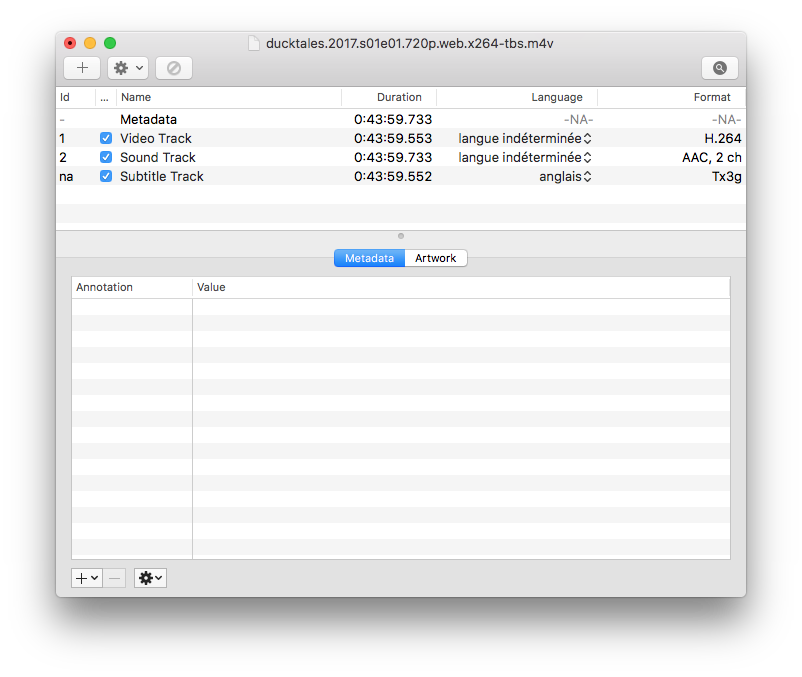Click the Tx3g format cell
The height and width of the screenshot is (677, 802).
726,176
